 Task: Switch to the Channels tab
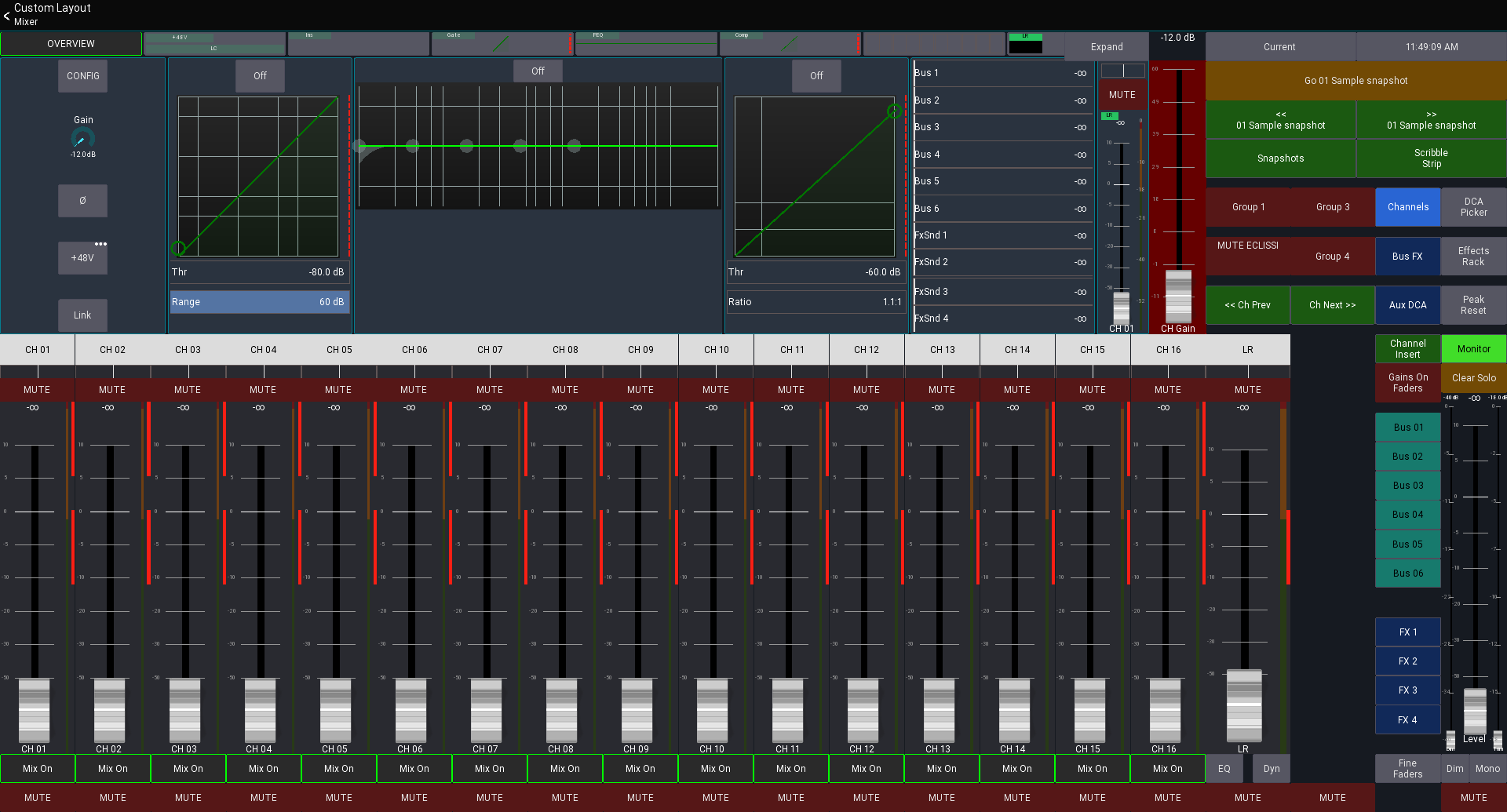point(1407,206)
